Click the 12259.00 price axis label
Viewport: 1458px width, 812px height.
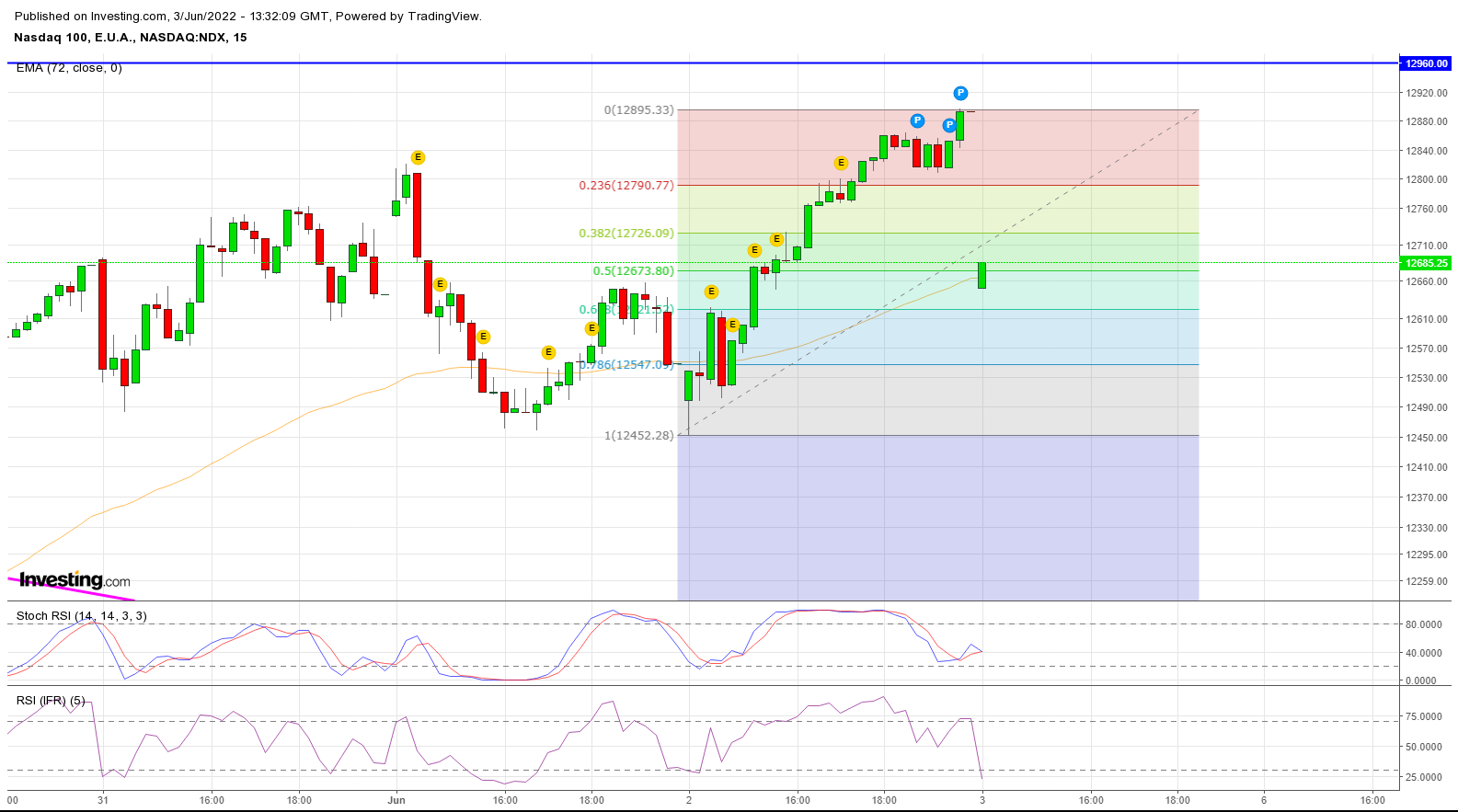(x=1427, y=581)
